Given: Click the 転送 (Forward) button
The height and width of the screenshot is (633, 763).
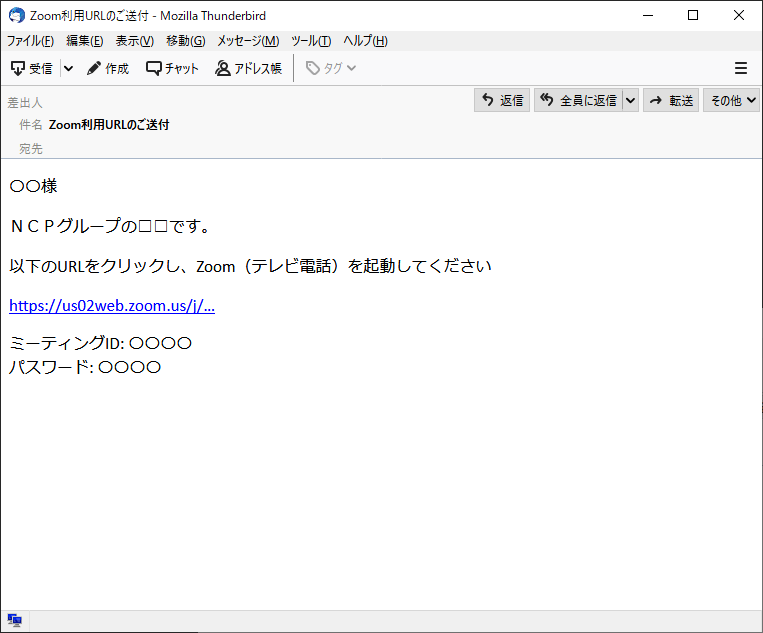Looking at the screenshot, I should point(671,100).
